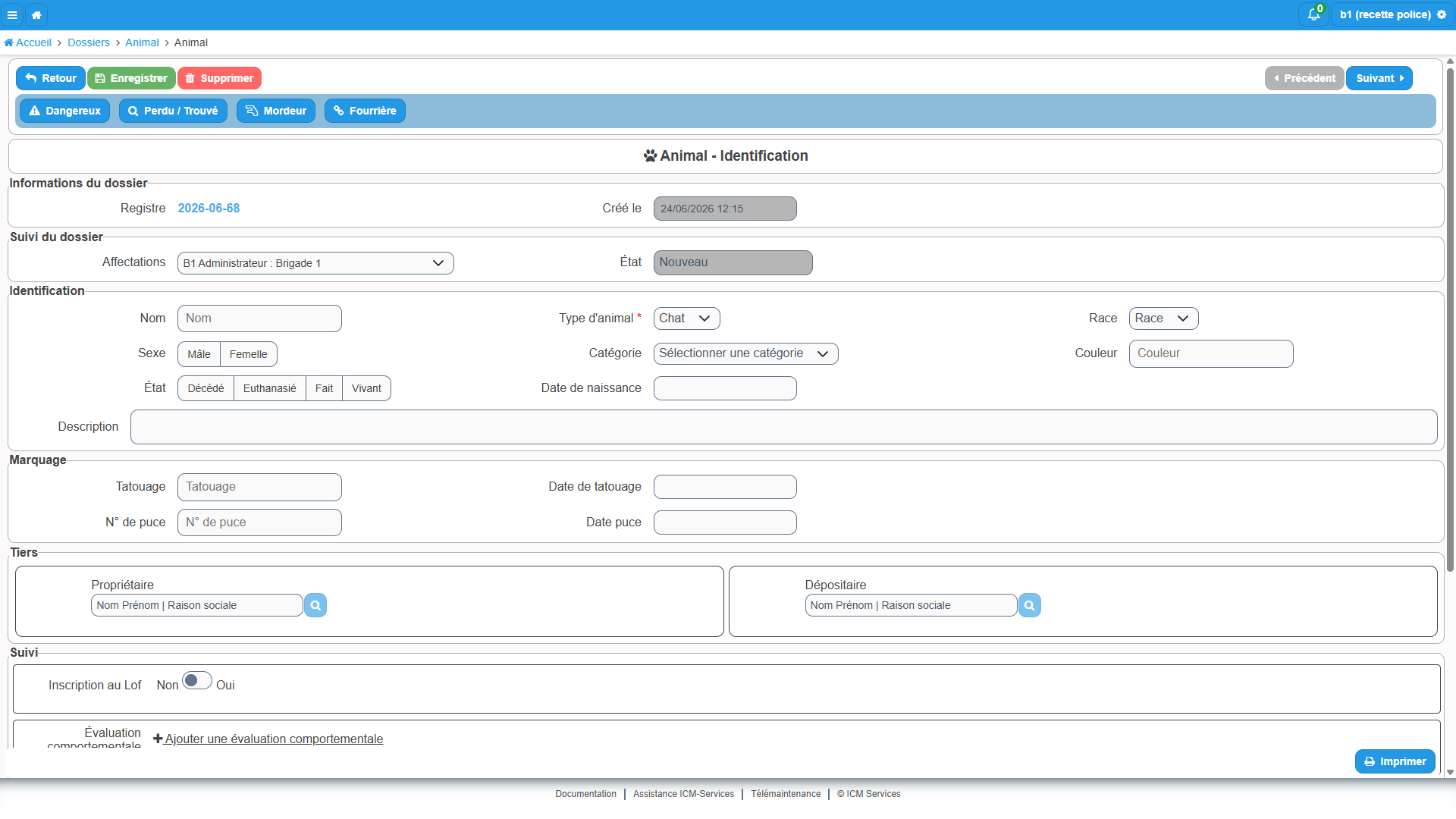Click the plus icon to add evaluation

click(158, 739)
